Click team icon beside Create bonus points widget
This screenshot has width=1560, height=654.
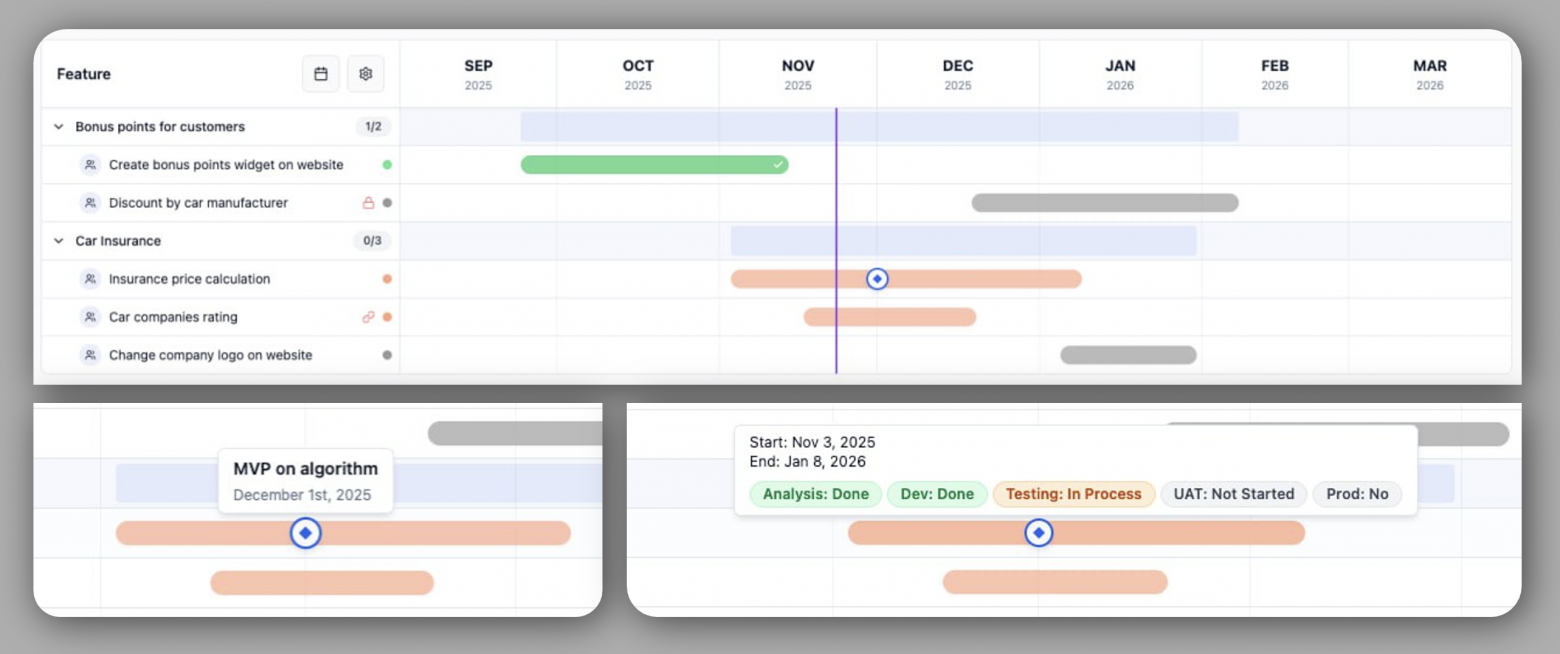(x=90, y=165)
